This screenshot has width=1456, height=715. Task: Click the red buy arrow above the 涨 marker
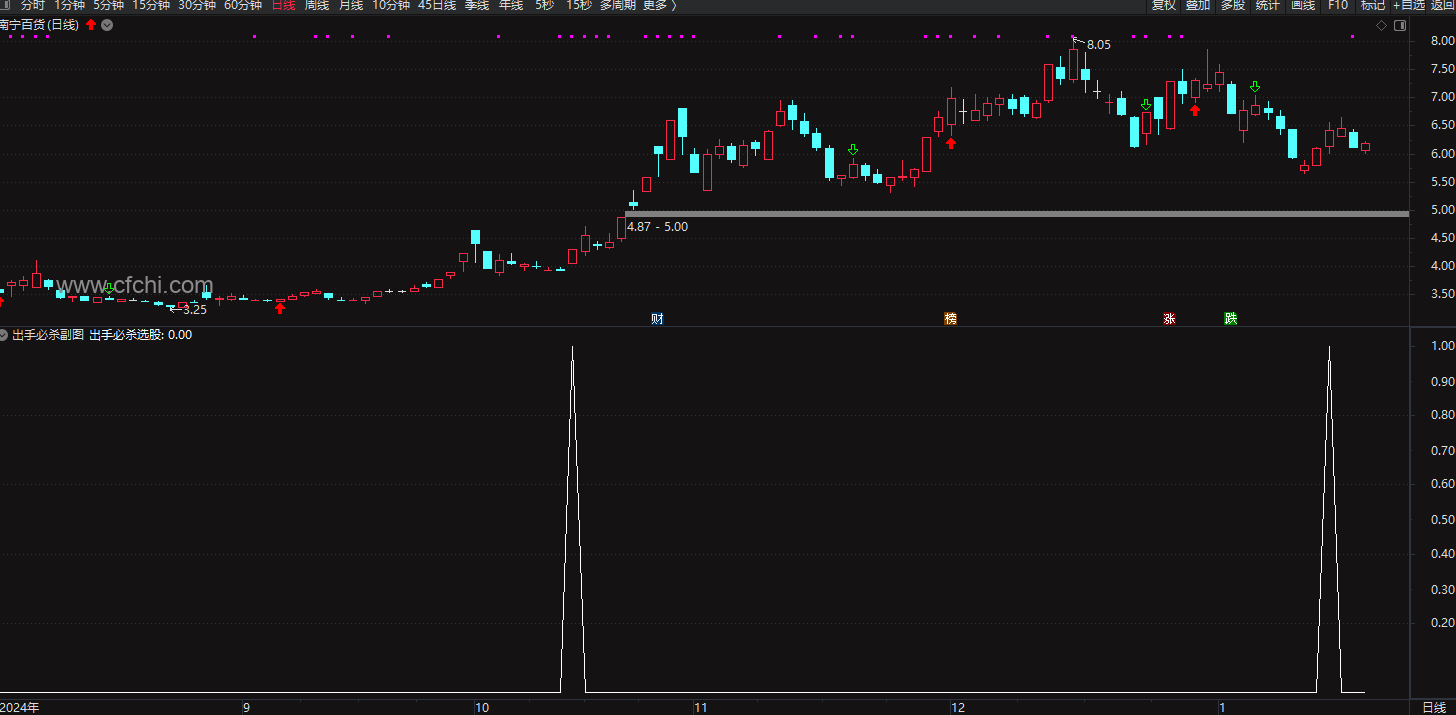coord(1194,109)
